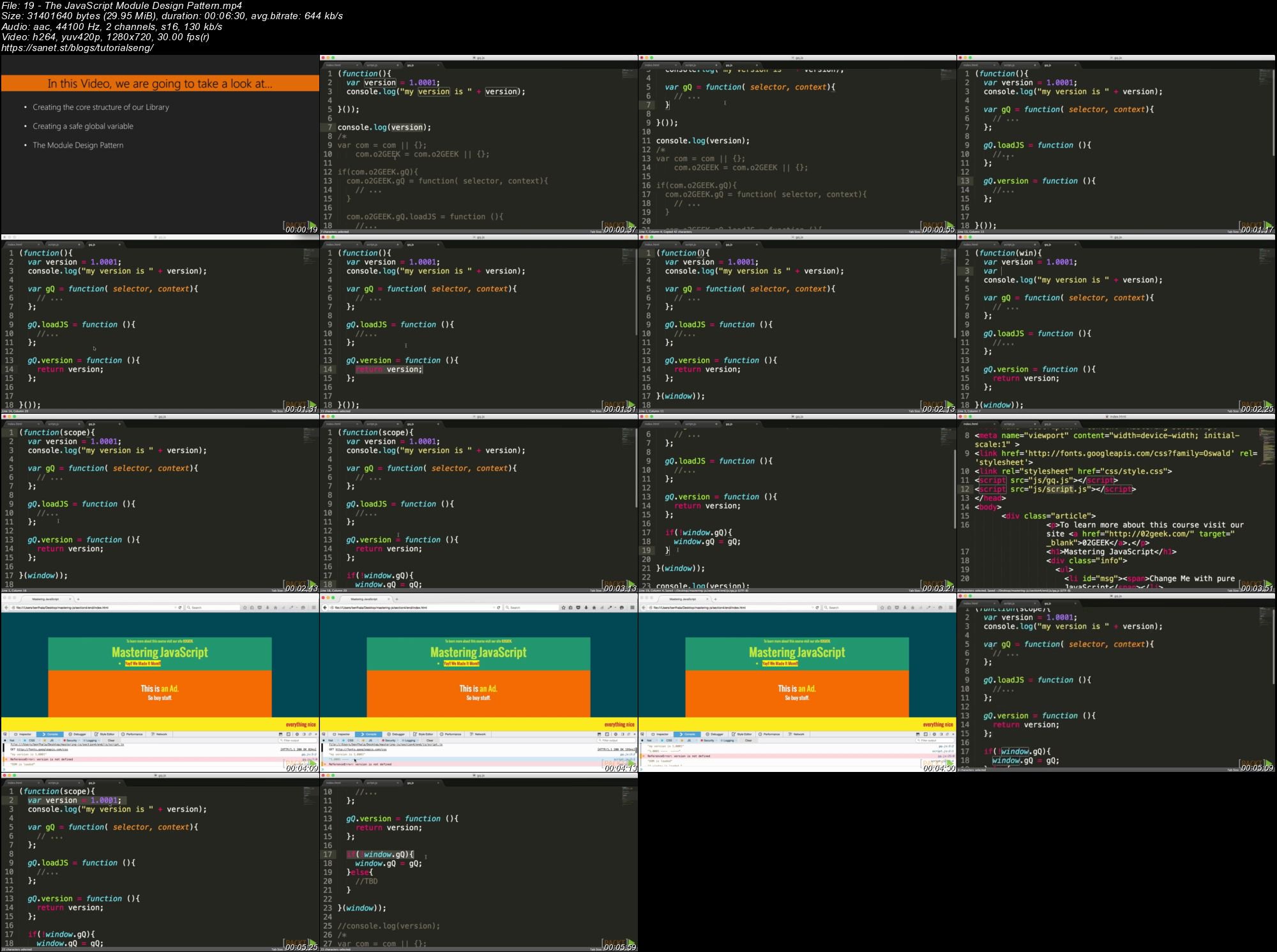Open the browser frame stamped 00:04:30
The width and height of the screenshot is (1277, 952).
coord(797,683)
